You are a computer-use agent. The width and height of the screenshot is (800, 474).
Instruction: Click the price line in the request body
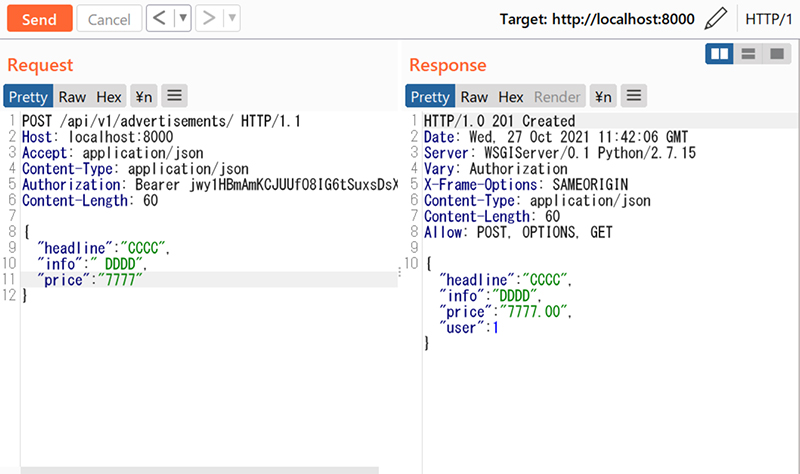pyautogui.click(x=90, y=279)
